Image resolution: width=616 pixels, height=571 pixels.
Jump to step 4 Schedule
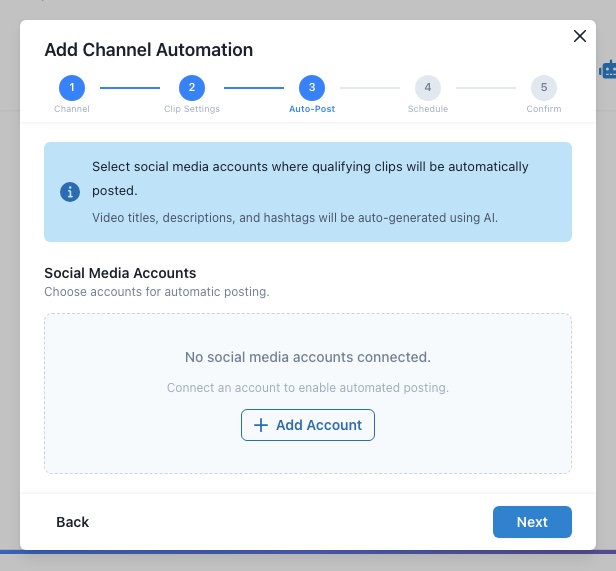[x=428, y=88]
